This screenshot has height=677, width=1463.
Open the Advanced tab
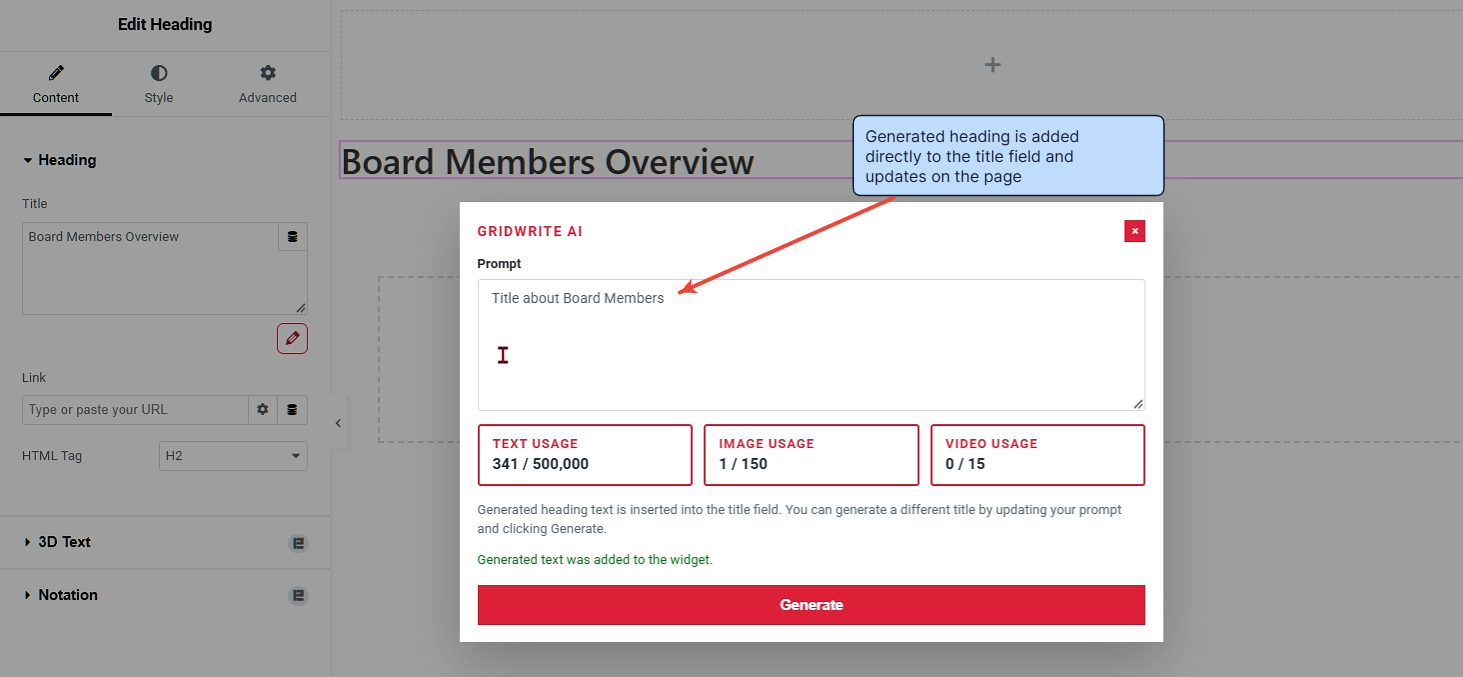(x=268, y=84)
